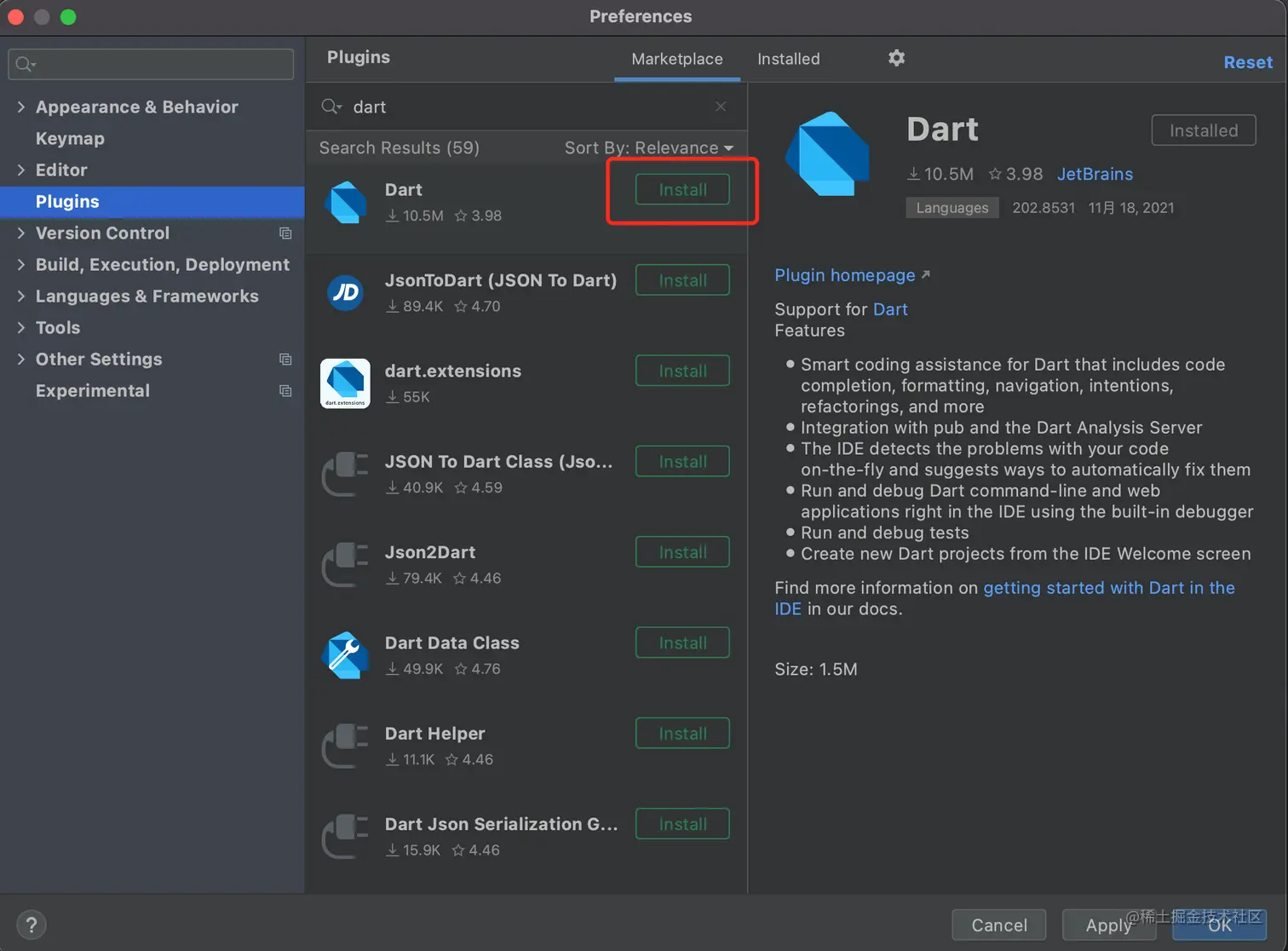
Task: Click the Dart Helper plugin plug icon
Action: [x=345, y=746]
